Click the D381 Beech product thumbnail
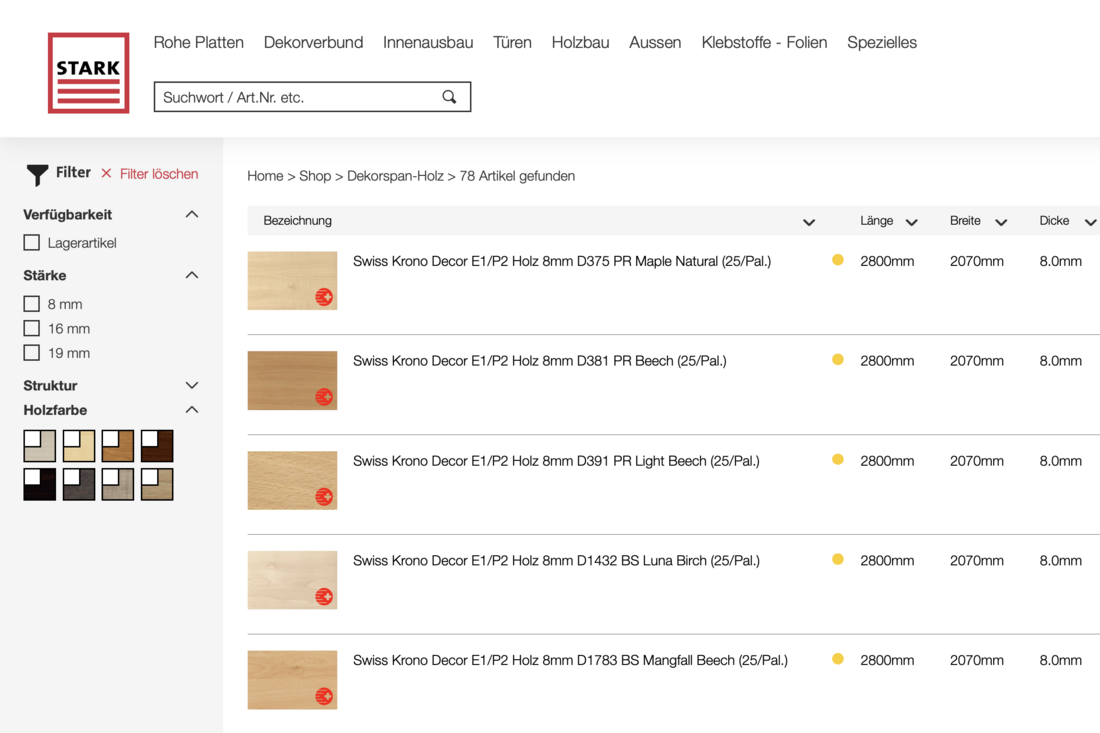1100x733 pixels. [293, 380]
